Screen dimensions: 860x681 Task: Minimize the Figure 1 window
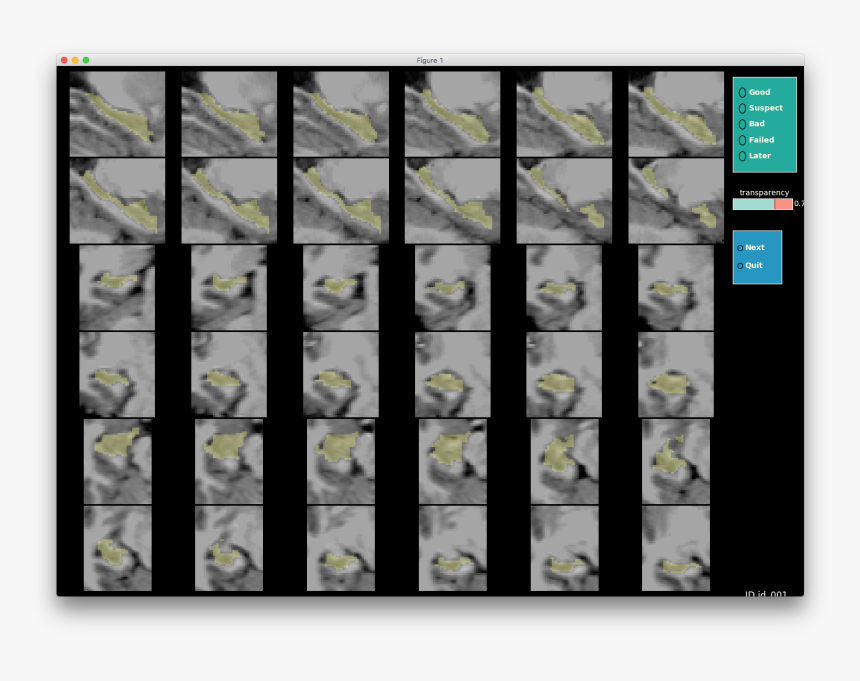pos(75,60)
